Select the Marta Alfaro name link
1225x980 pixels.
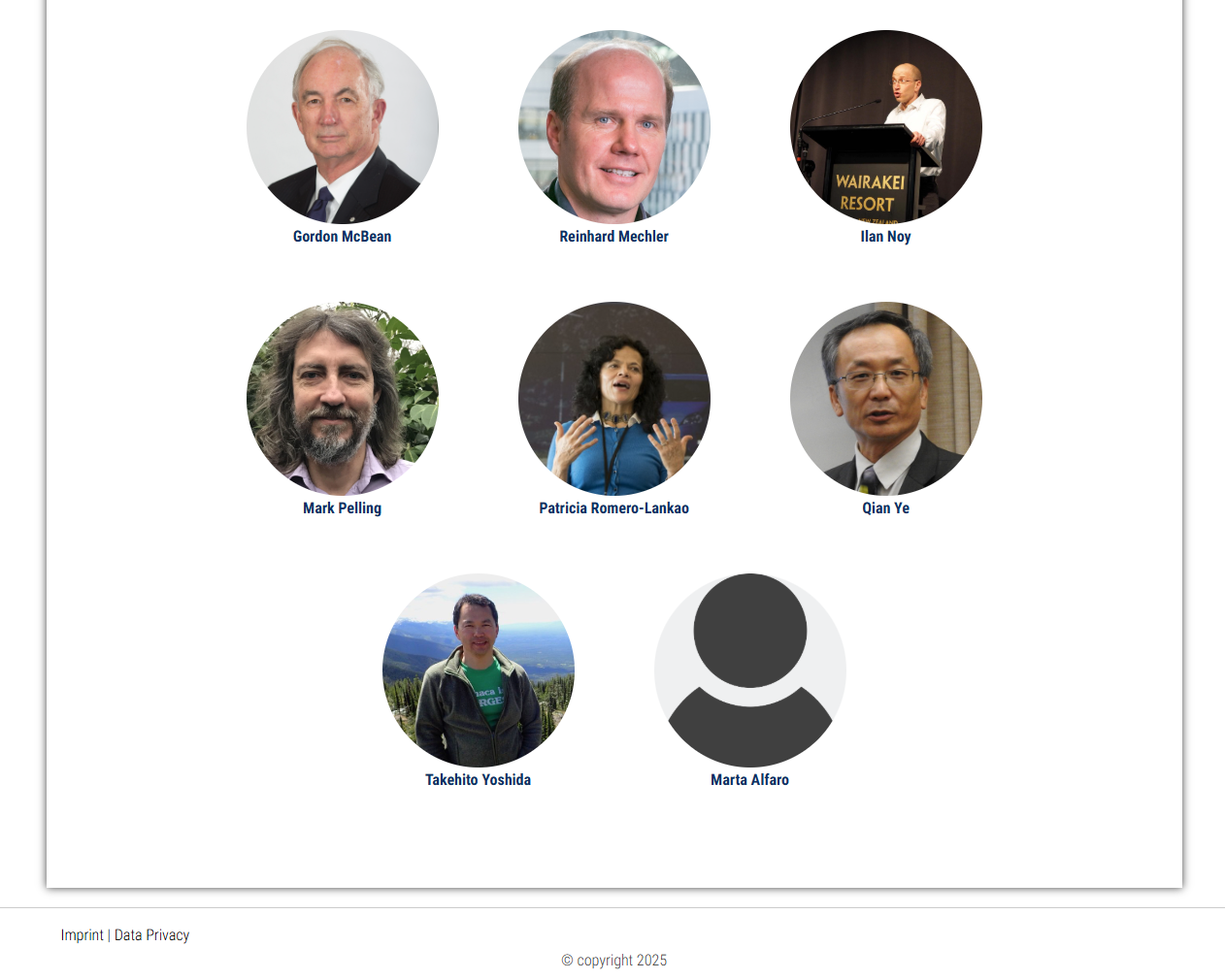[x=750, y=780]
